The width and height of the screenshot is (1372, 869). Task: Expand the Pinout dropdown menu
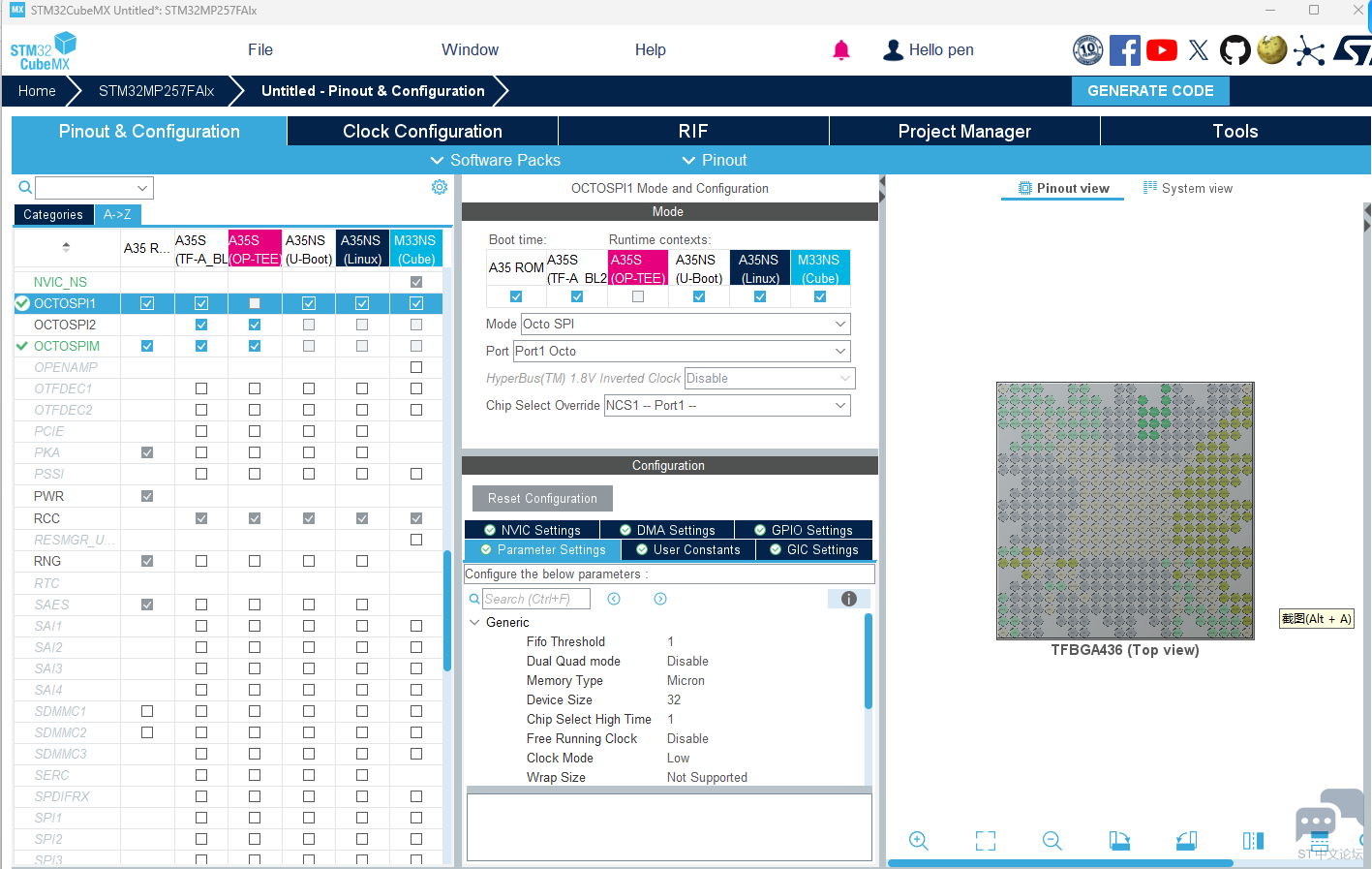[715, 160]
